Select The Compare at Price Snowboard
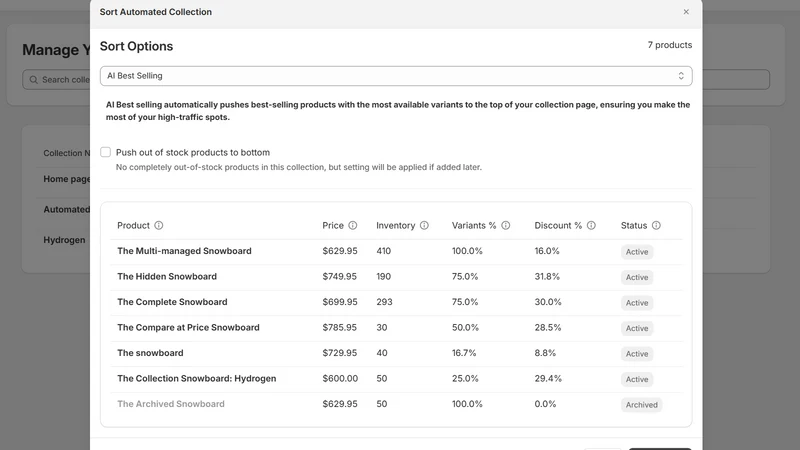This screenshot has width=800, height=450. (188, 328)
